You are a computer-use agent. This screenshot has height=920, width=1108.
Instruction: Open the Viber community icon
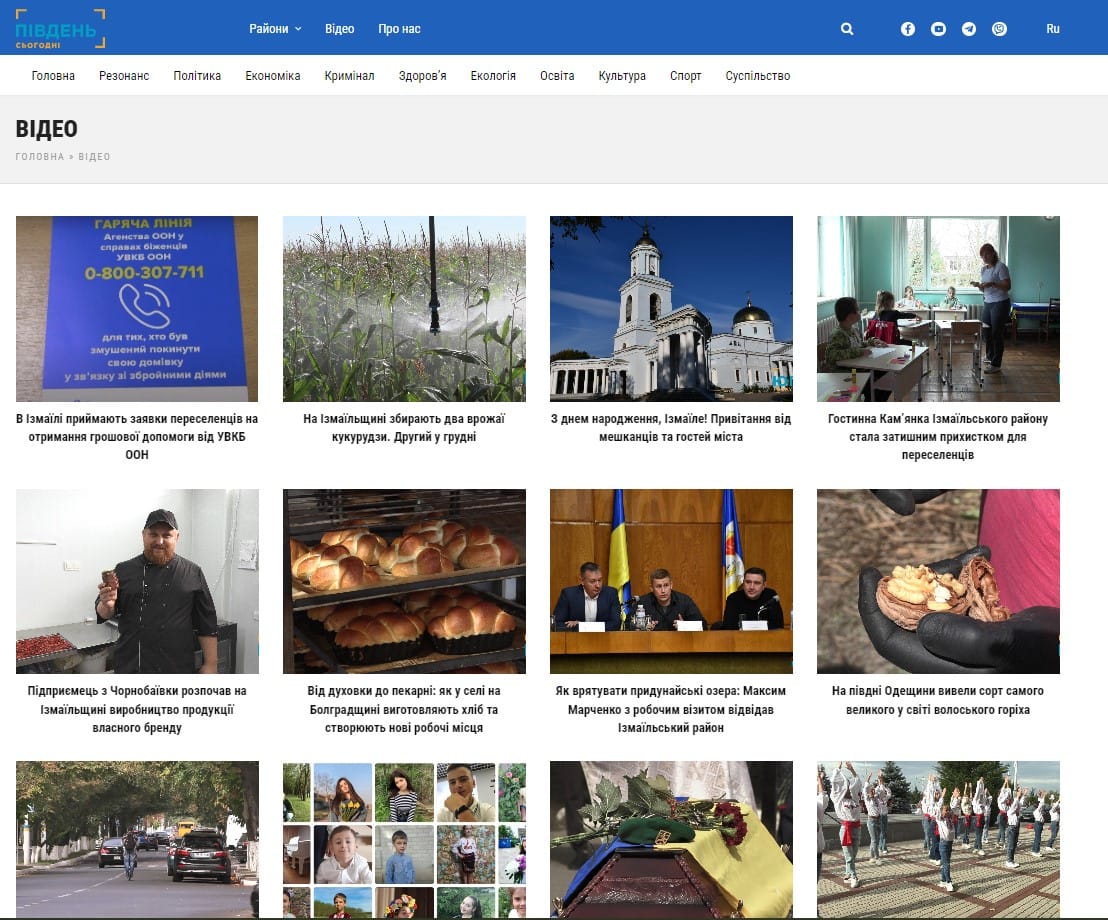999,29
